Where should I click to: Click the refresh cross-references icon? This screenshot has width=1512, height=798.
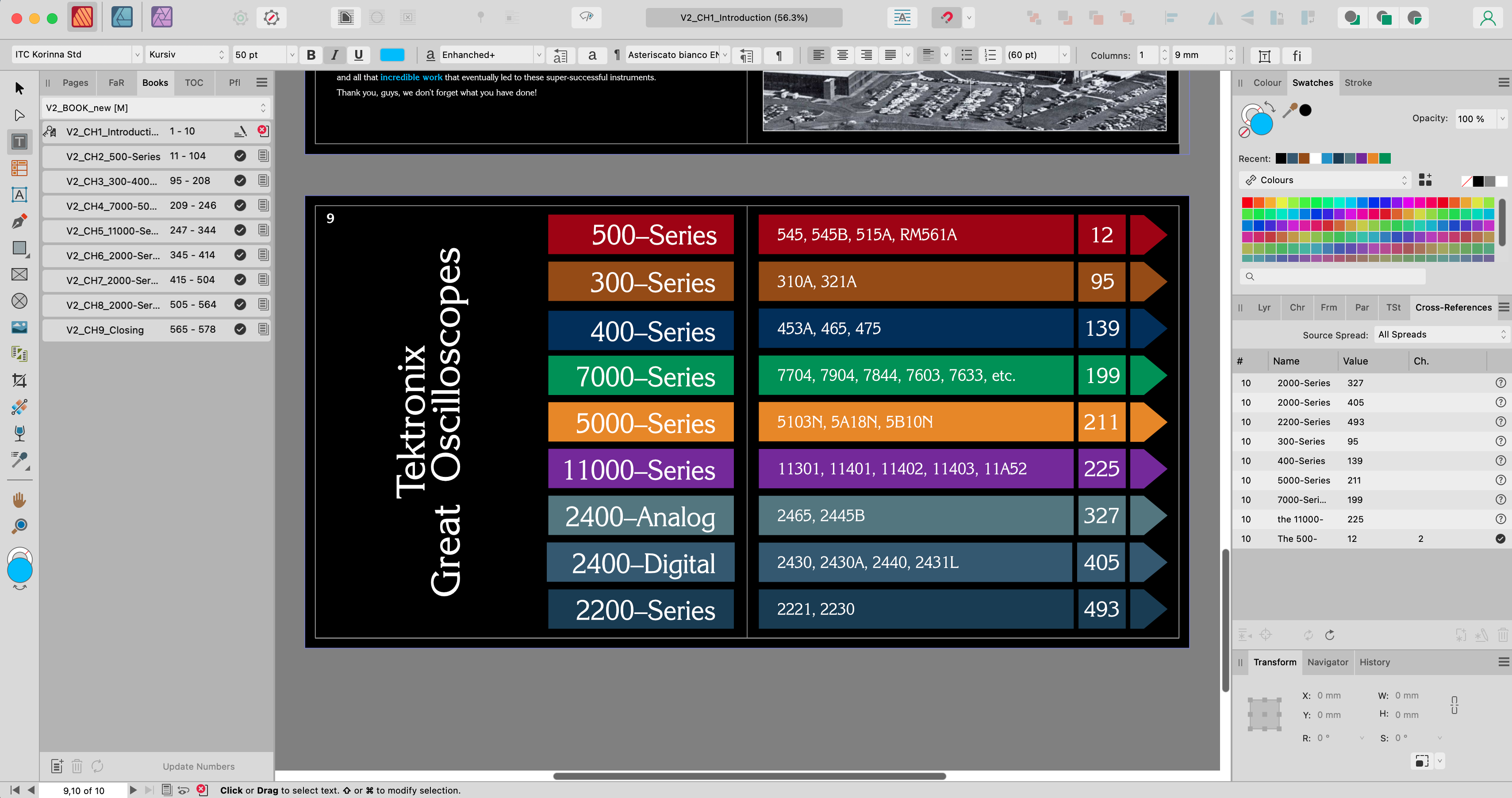[x=1330, y=635]
